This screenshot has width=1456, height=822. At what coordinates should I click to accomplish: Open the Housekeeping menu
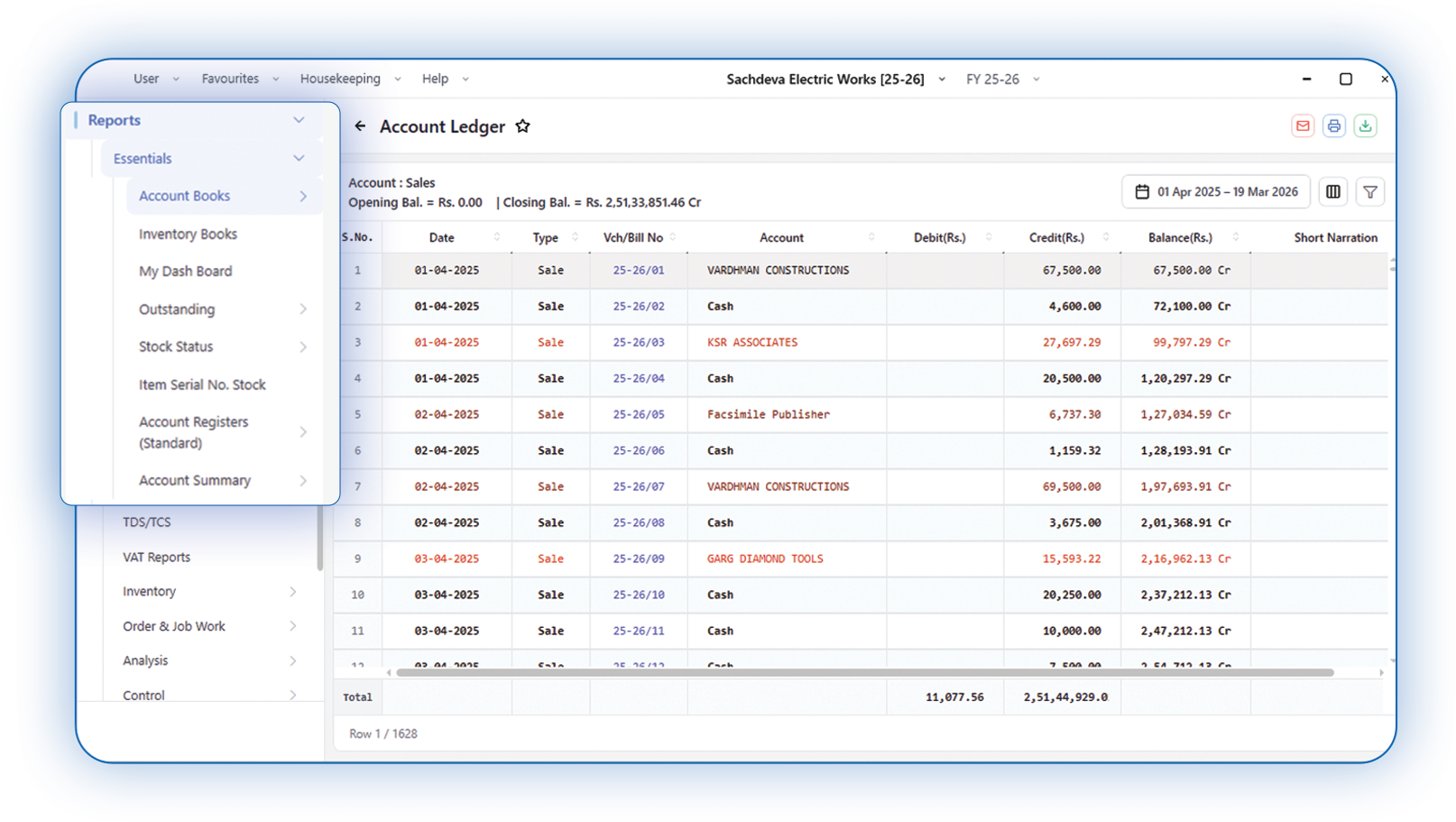pyautogui.click(x=350, y=79)
